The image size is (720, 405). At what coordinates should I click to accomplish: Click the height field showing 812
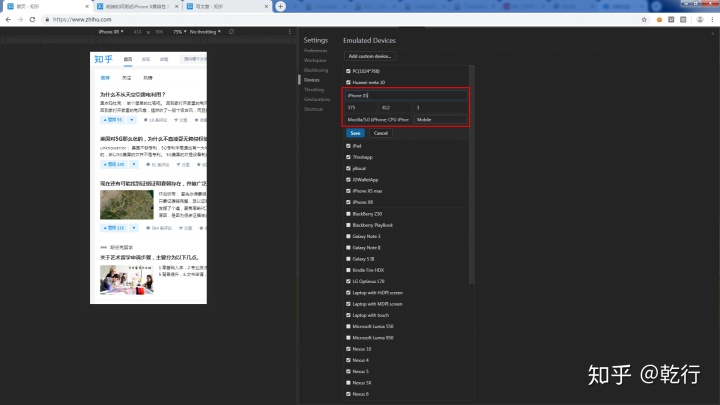pos(396,107)
